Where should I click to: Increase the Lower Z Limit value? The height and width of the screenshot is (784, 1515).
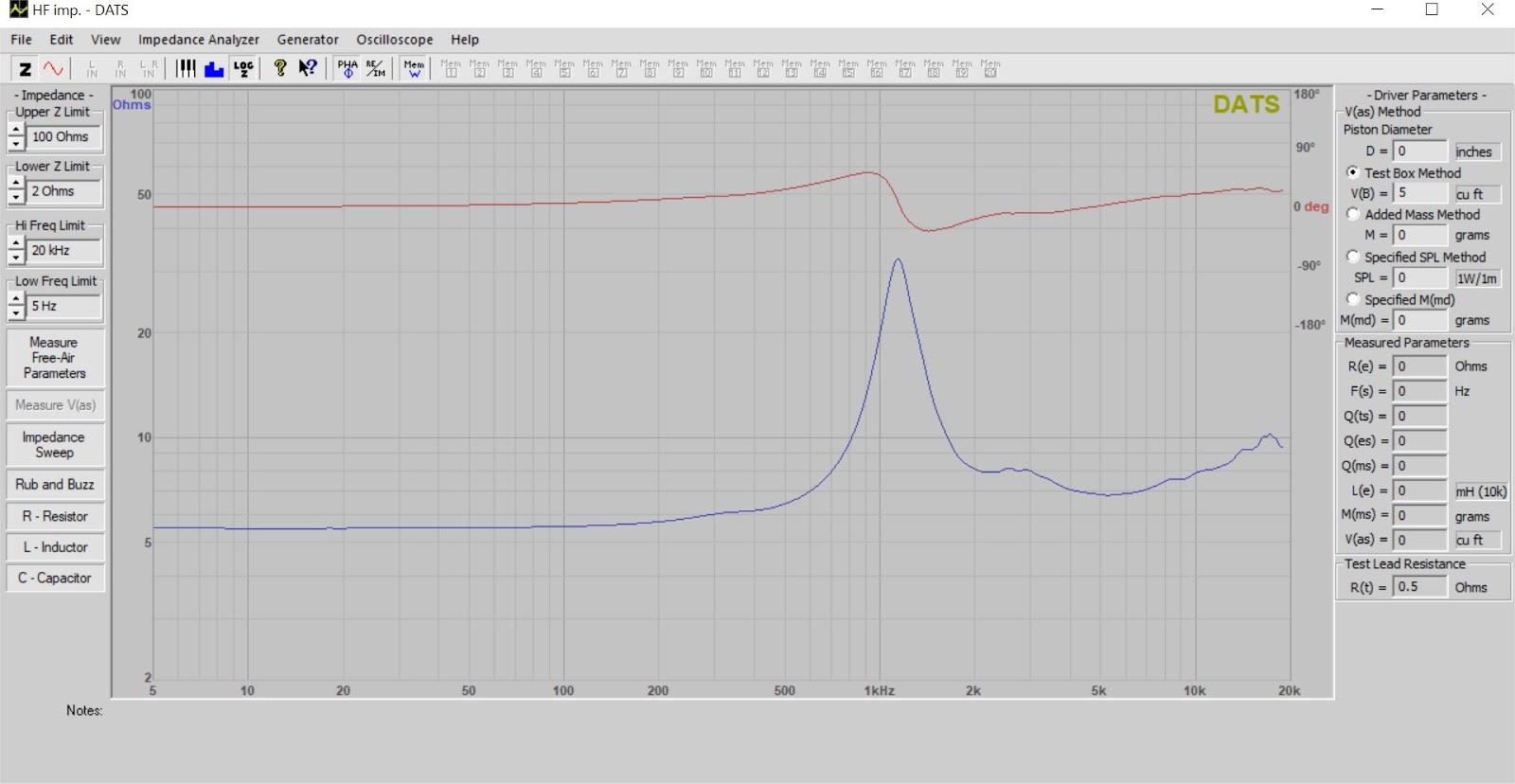(x=16, y=184)
